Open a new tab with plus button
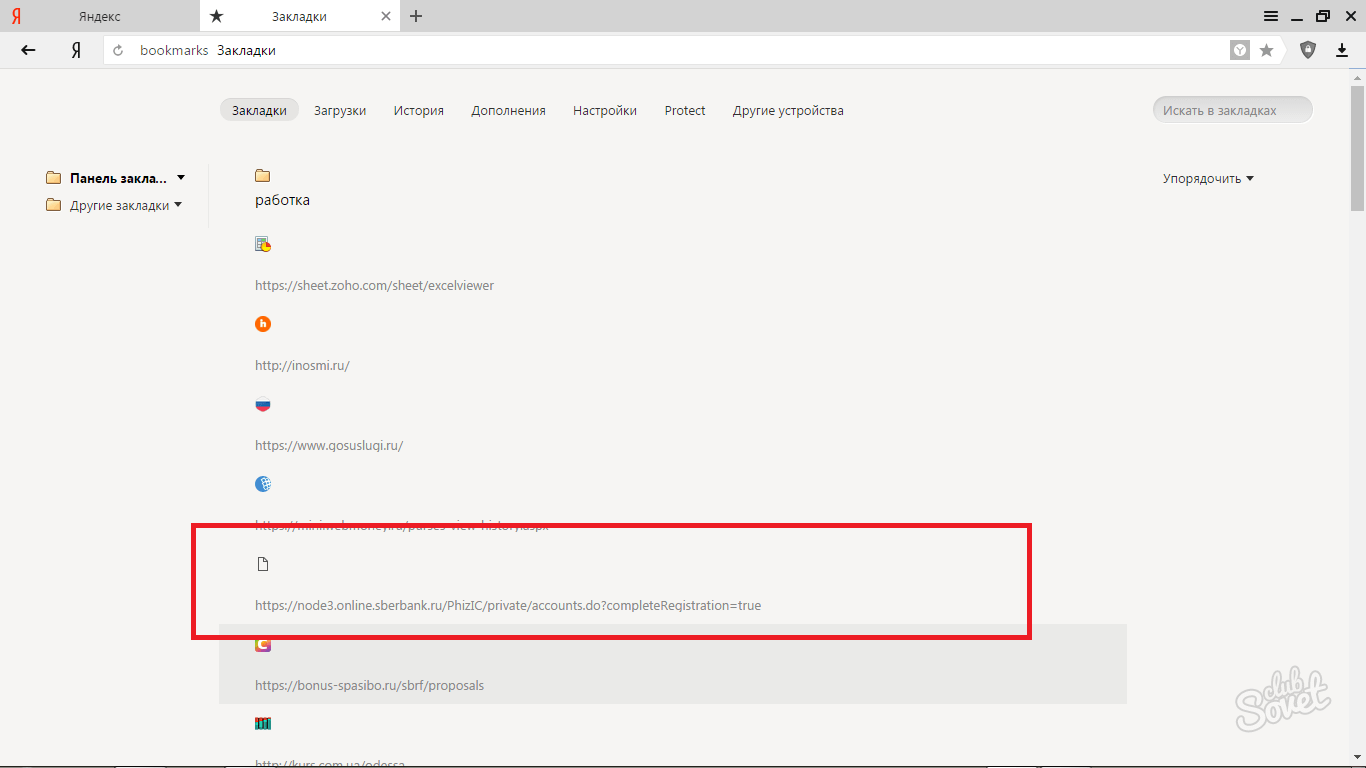Image resolution: width=1366 pixels, height=768 pixels. 416,16
